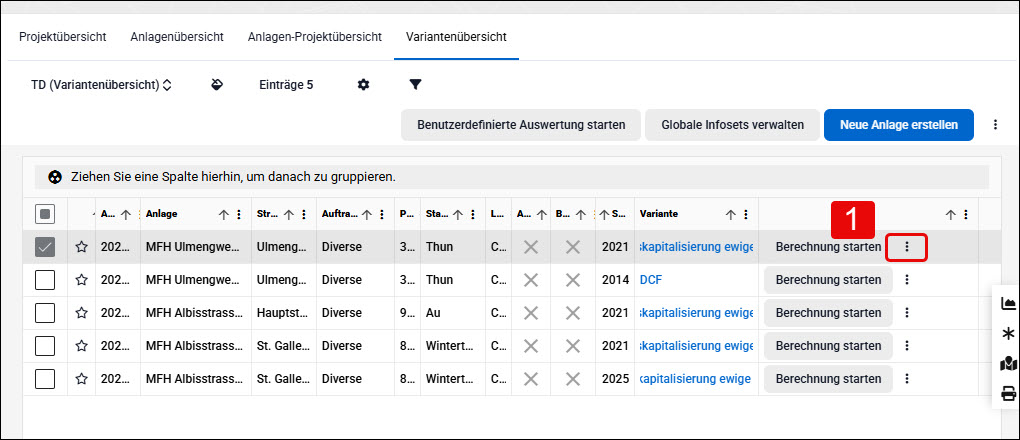Viewport: 1020px width, 440px height.
Task: Open the Anlage column header menu
Action: [x=239, y=214]
